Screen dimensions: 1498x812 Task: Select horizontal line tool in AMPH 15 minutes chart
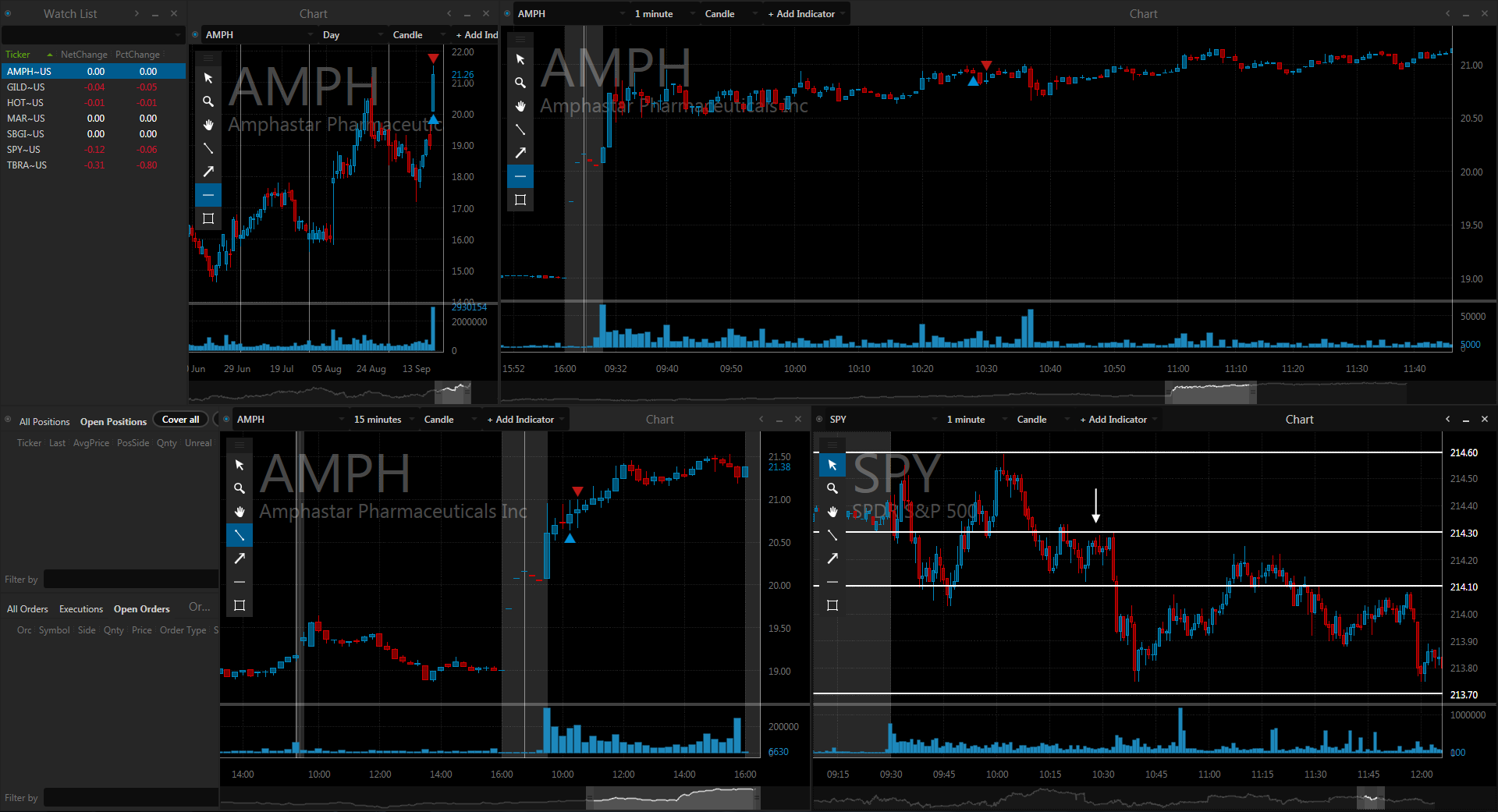coord(240,582)
